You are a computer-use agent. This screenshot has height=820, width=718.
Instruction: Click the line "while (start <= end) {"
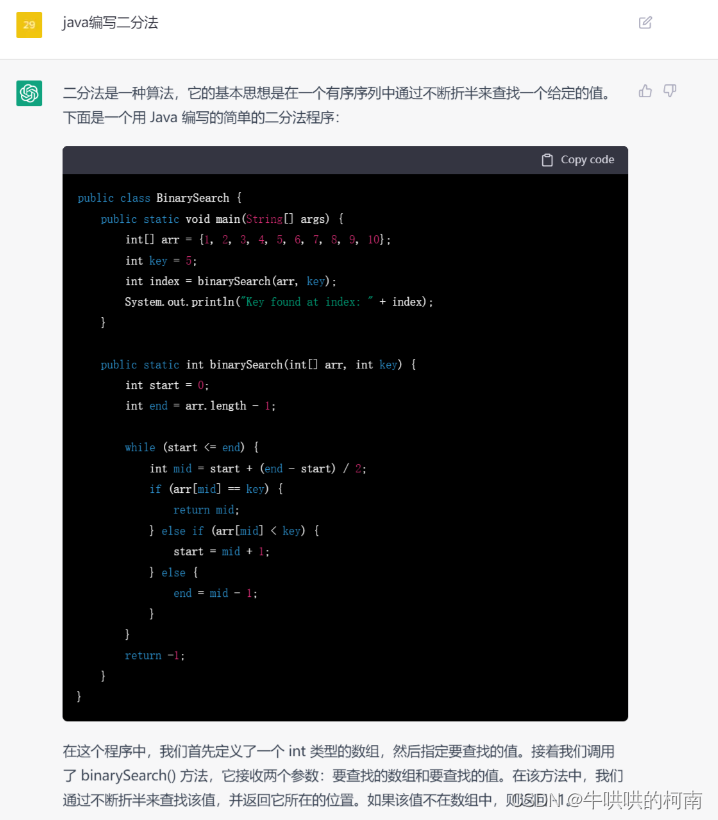pos(191,448)
